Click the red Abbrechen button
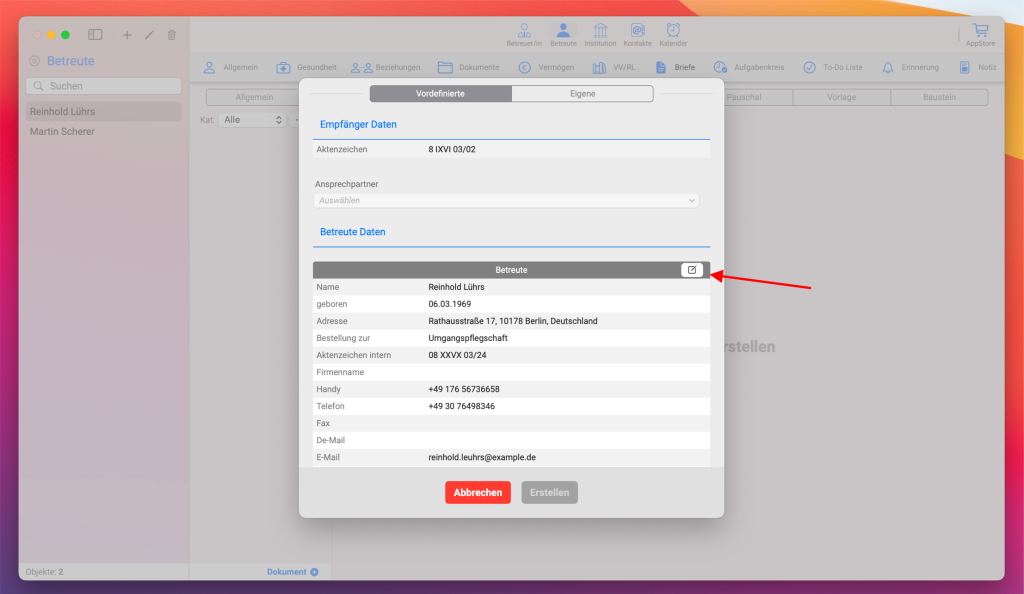The image size is (1024, 594). coord(477,492)
